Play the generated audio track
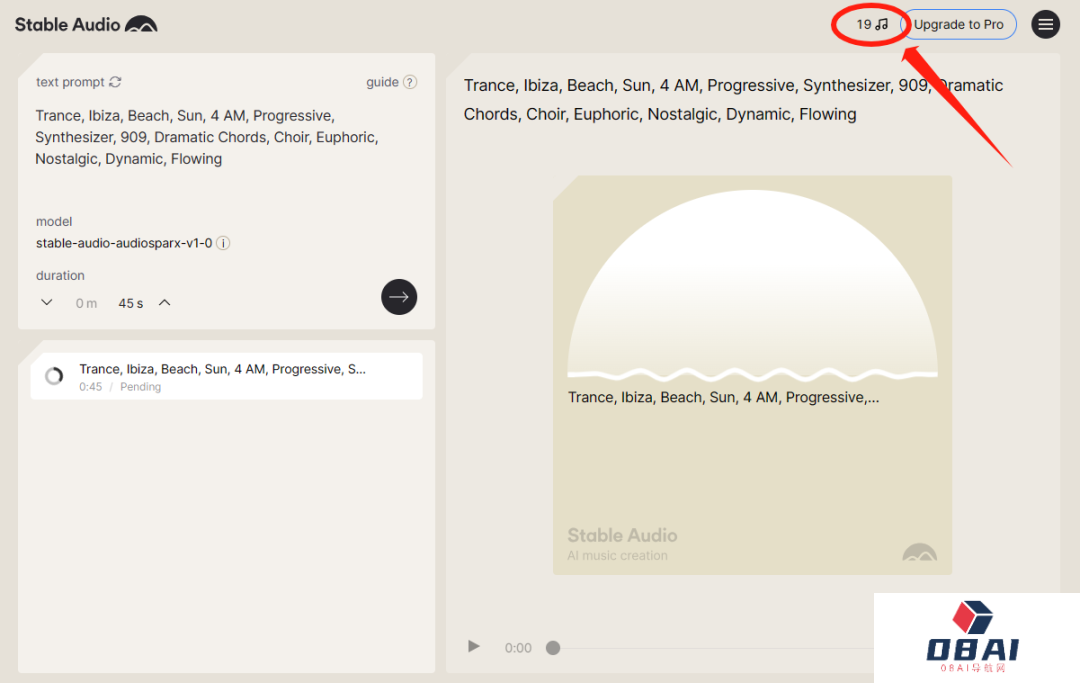Screen dimensions: 1080x683 (474, 647)
